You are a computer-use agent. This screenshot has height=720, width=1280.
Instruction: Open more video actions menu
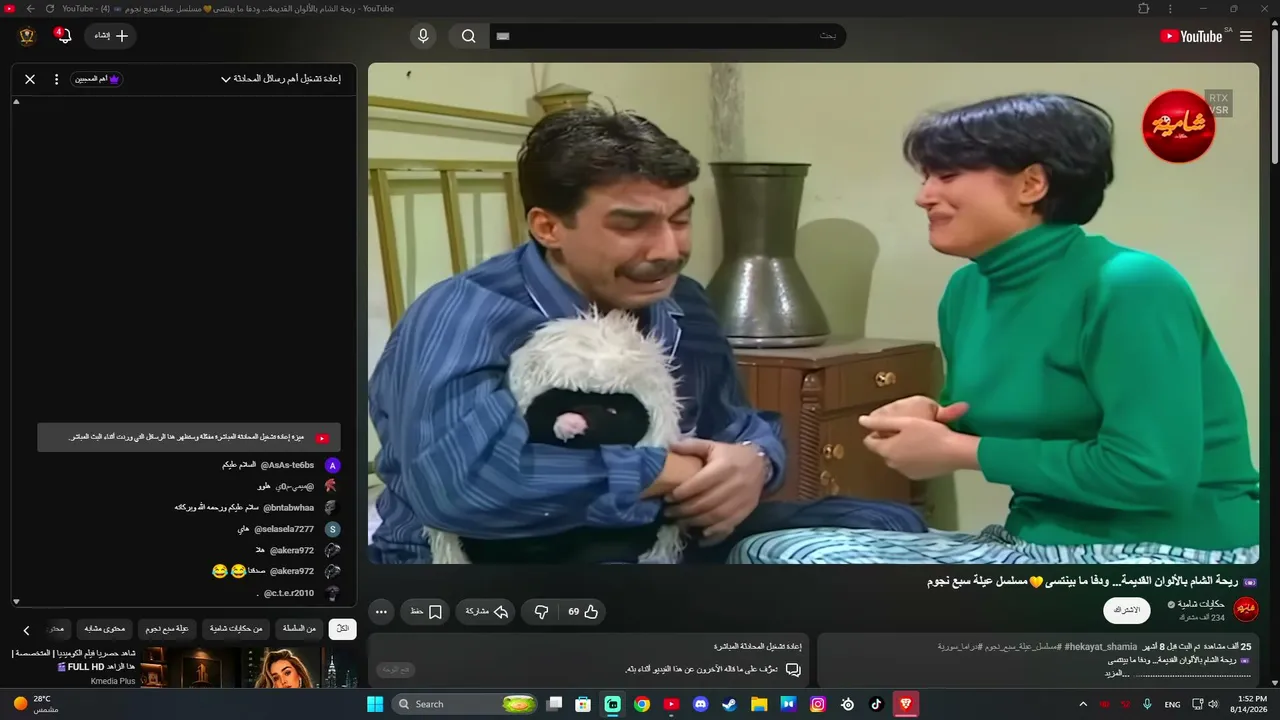click(x=381, y=611)
